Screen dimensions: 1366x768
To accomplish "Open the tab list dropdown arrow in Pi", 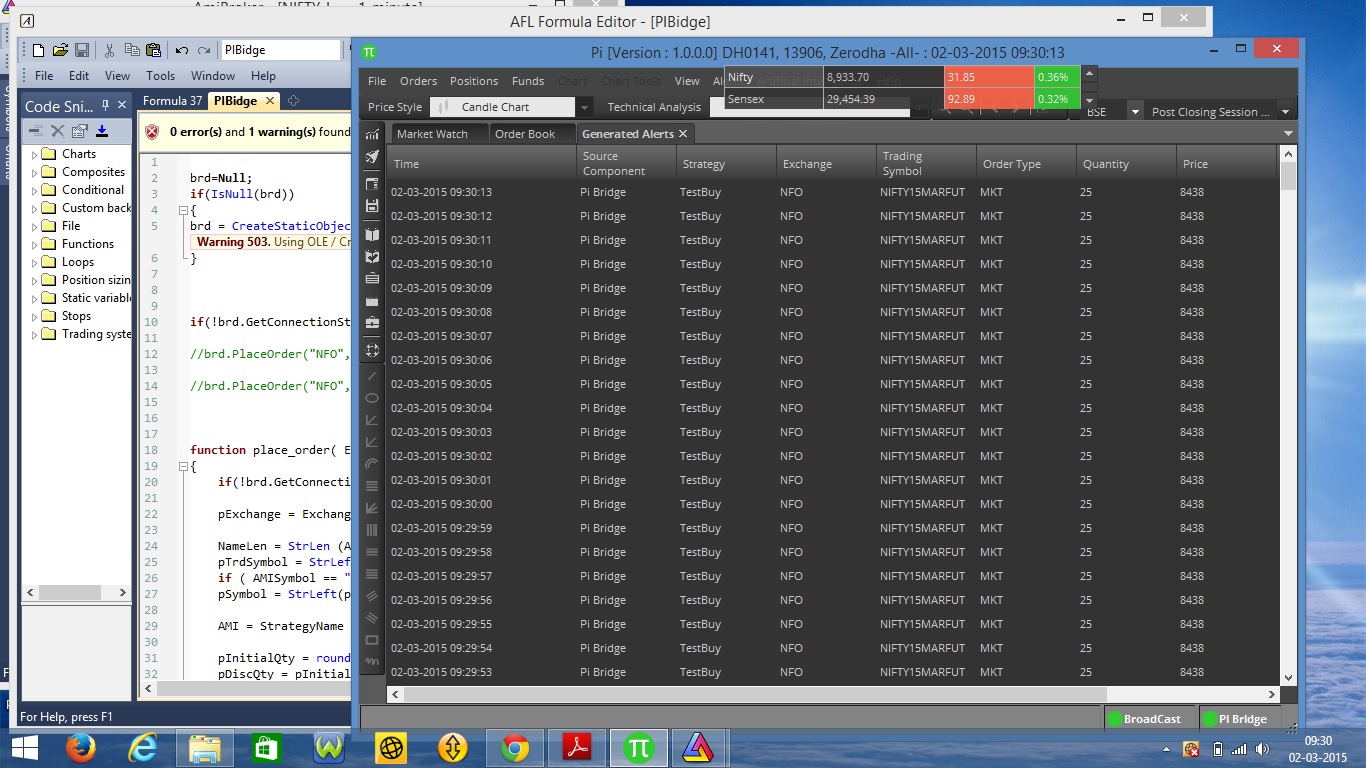I will pyautogui.click(x=1288, y=134).
